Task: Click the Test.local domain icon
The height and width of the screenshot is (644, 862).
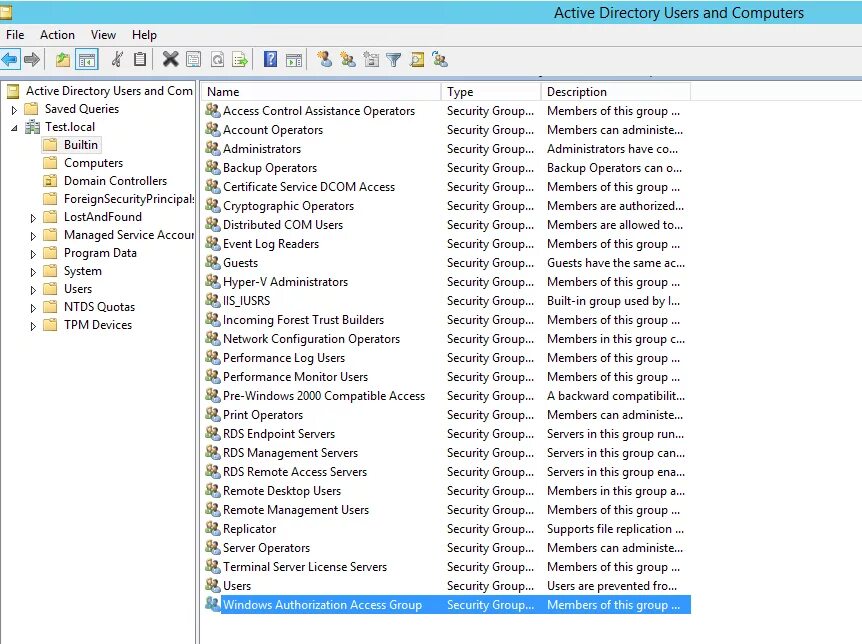Action: click(x=33, y=126)
